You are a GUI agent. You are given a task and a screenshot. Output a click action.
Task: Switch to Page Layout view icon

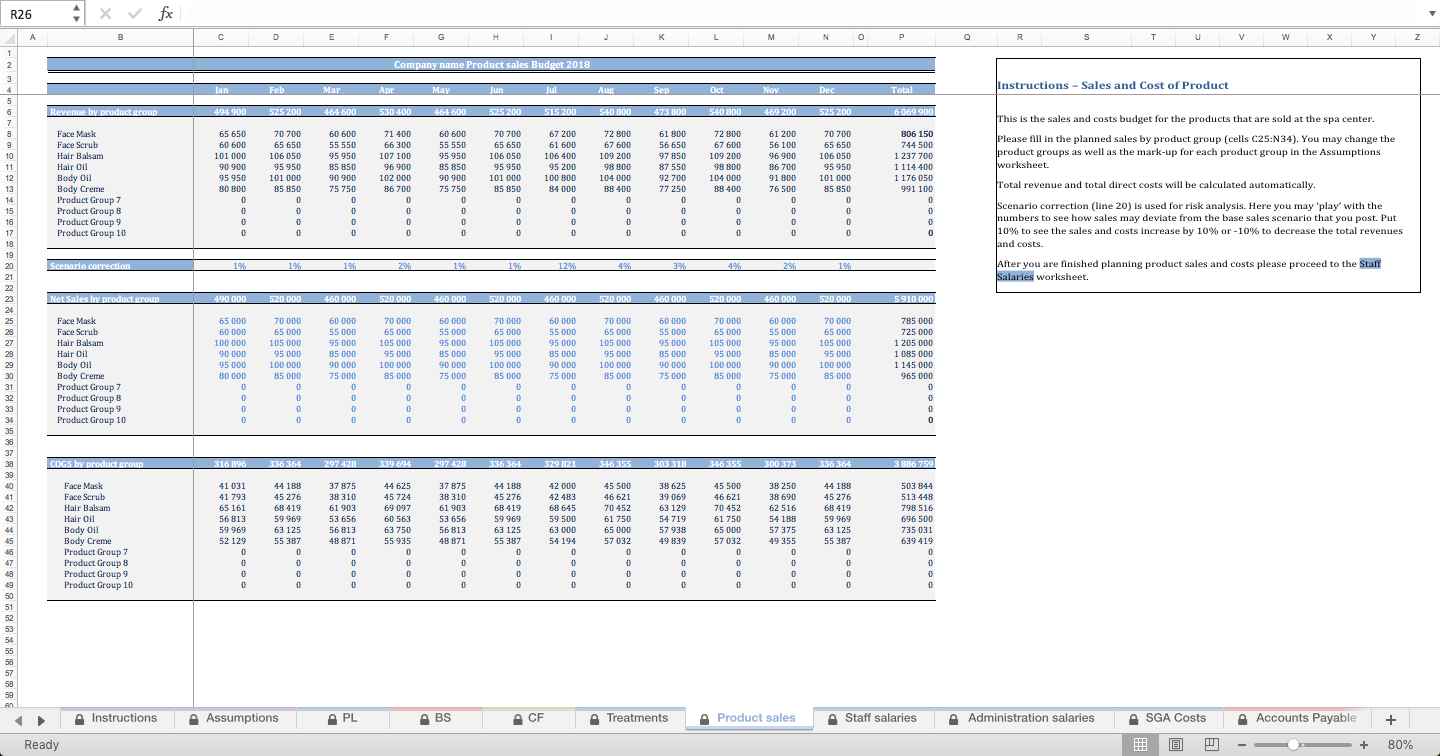click(1176, 744)
